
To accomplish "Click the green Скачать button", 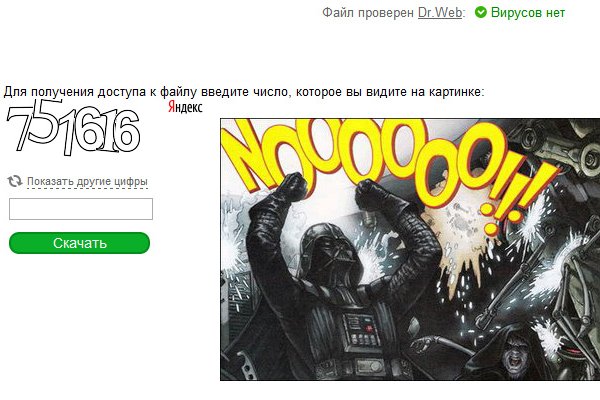I will point(79,243).
